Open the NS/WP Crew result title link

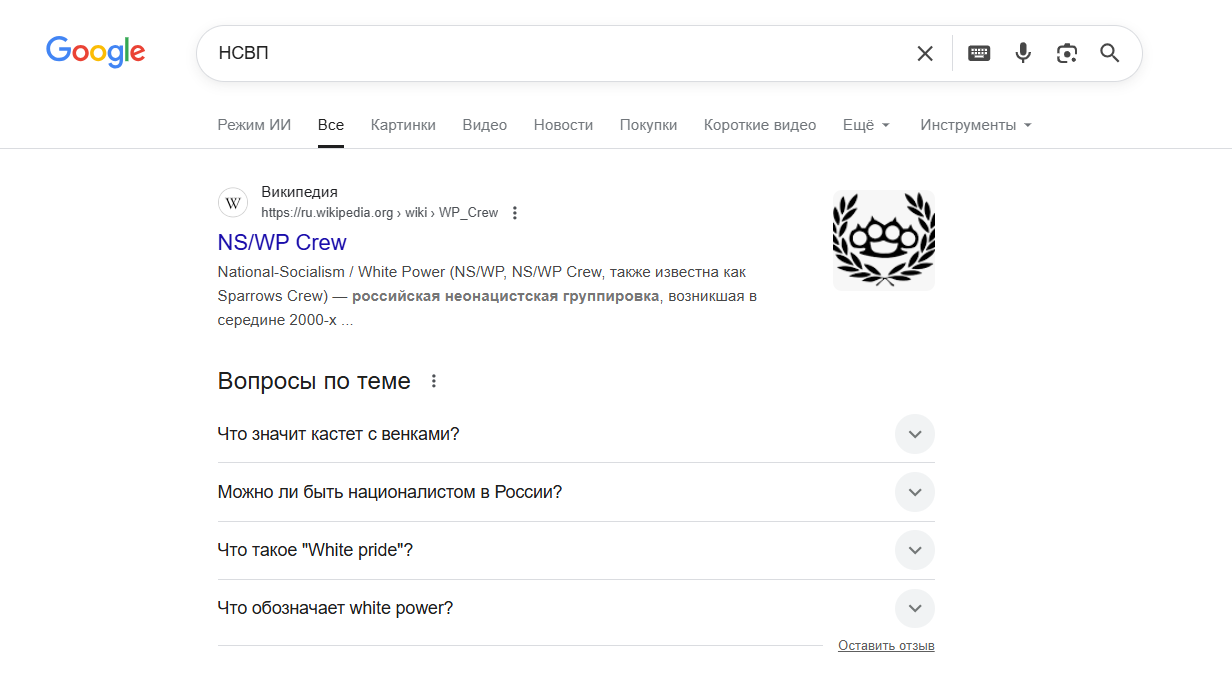coord(282,242)
